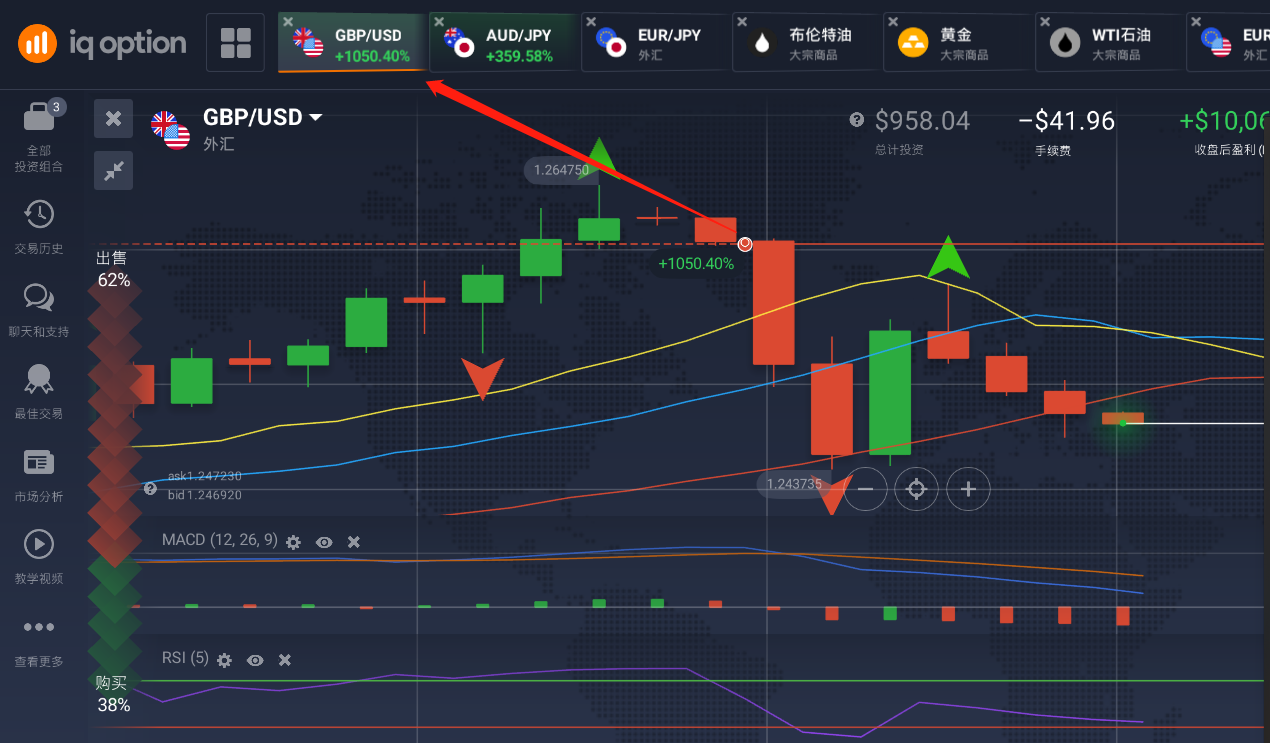Click the $958.04 total investment value
This screenshot has width=1270, height=743.
(922, 121)
